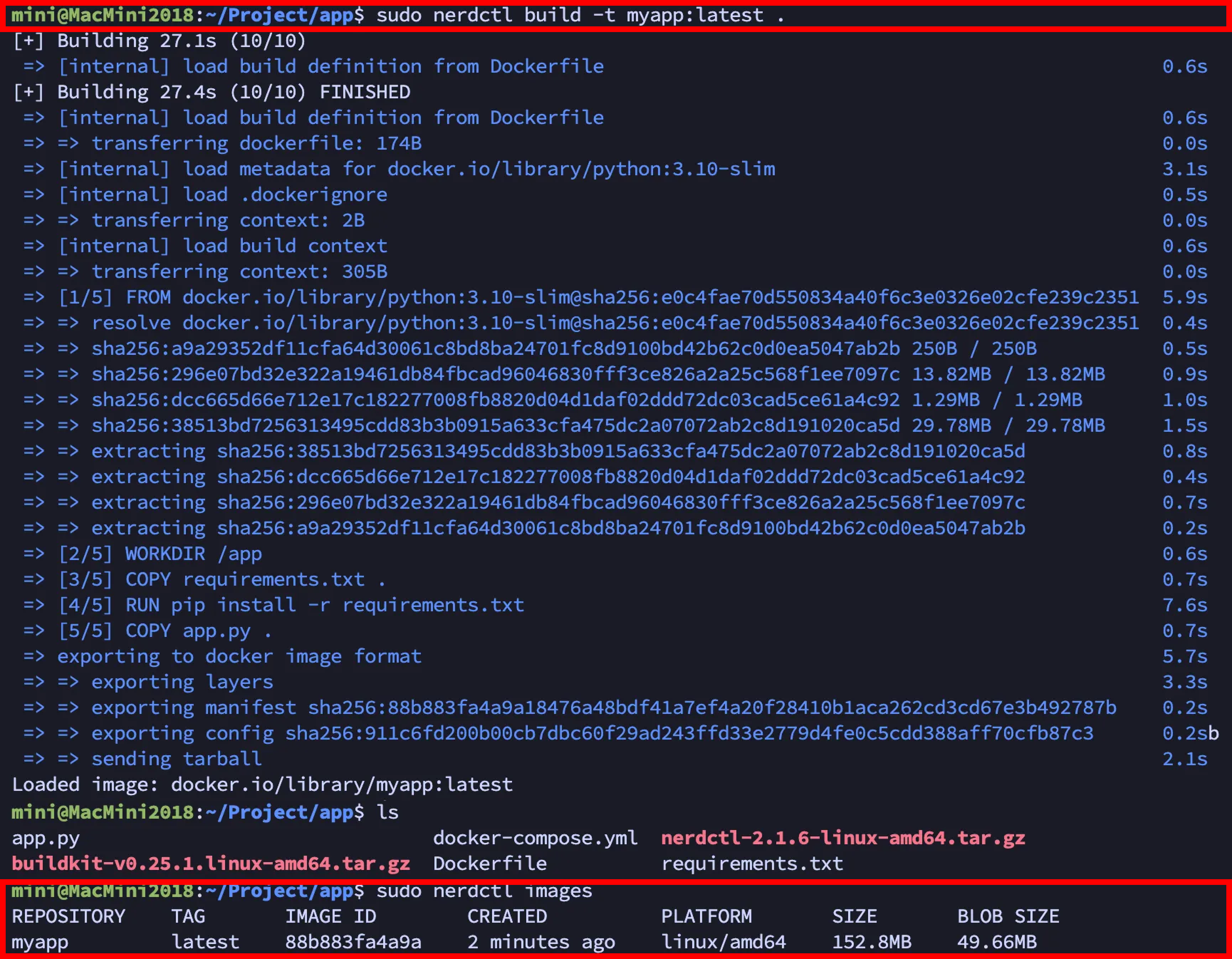Click image ID 88b883fa4a9a
Viewport: 1232px width, 959px height.
pos(353,942)
